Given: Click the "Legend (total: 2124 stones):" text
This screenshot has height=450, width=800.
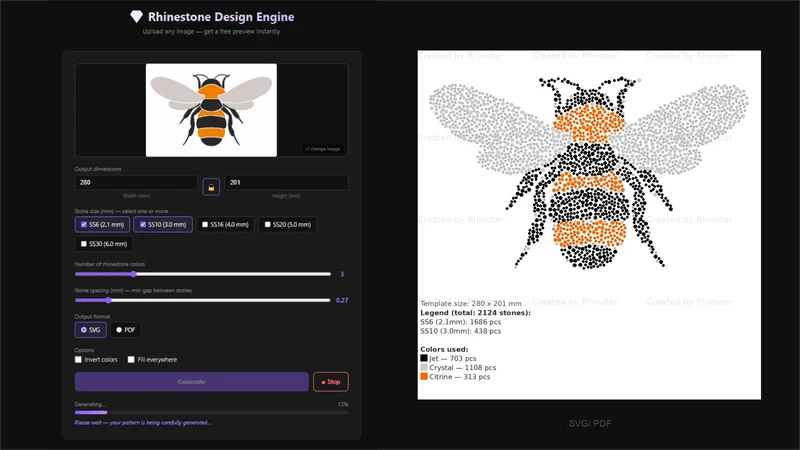Looking at the screenshot, I should point(476,313).
